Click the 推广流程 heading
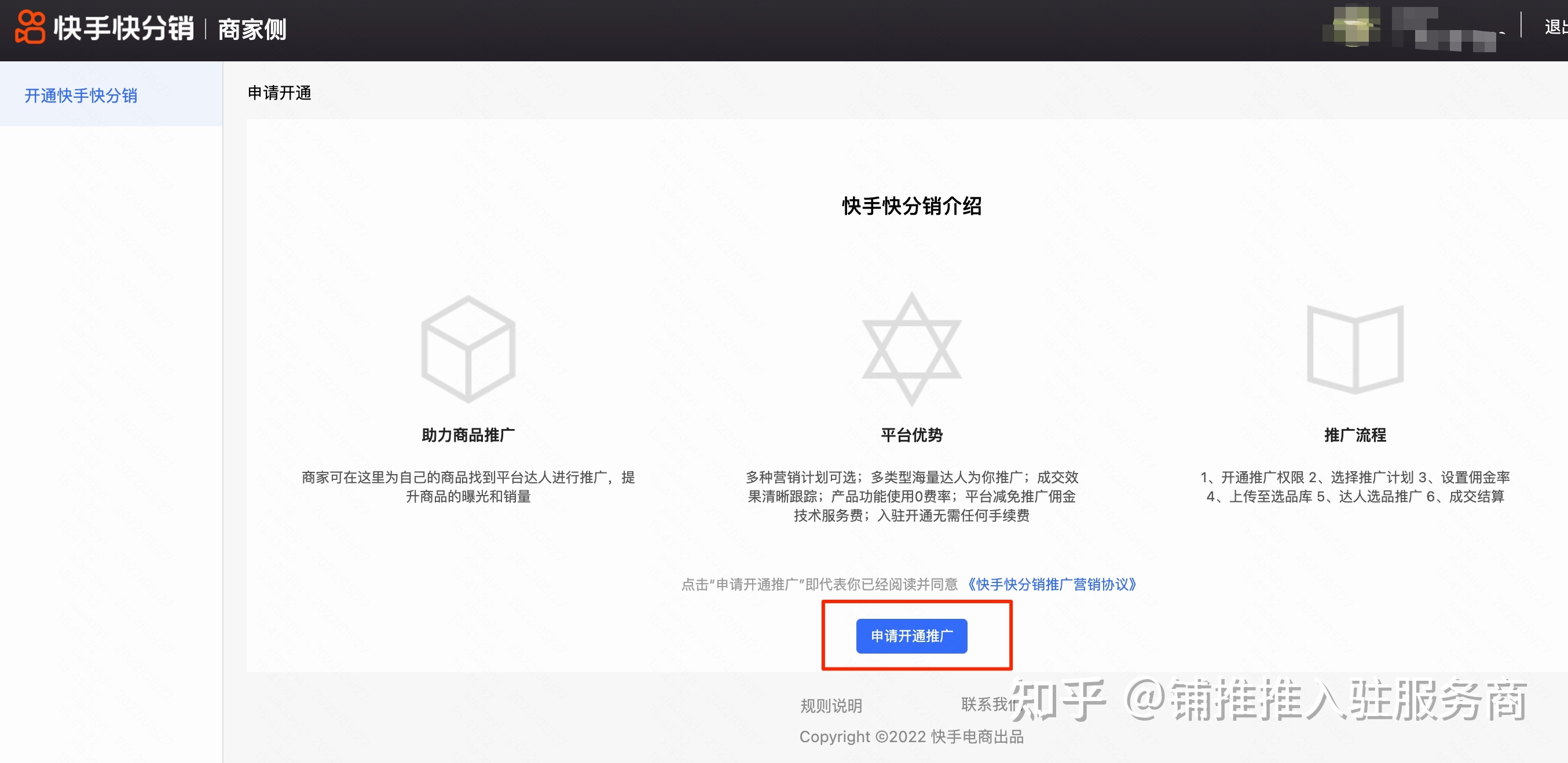The width and height of the screenshot is (1568, 763). point(1355,435)
